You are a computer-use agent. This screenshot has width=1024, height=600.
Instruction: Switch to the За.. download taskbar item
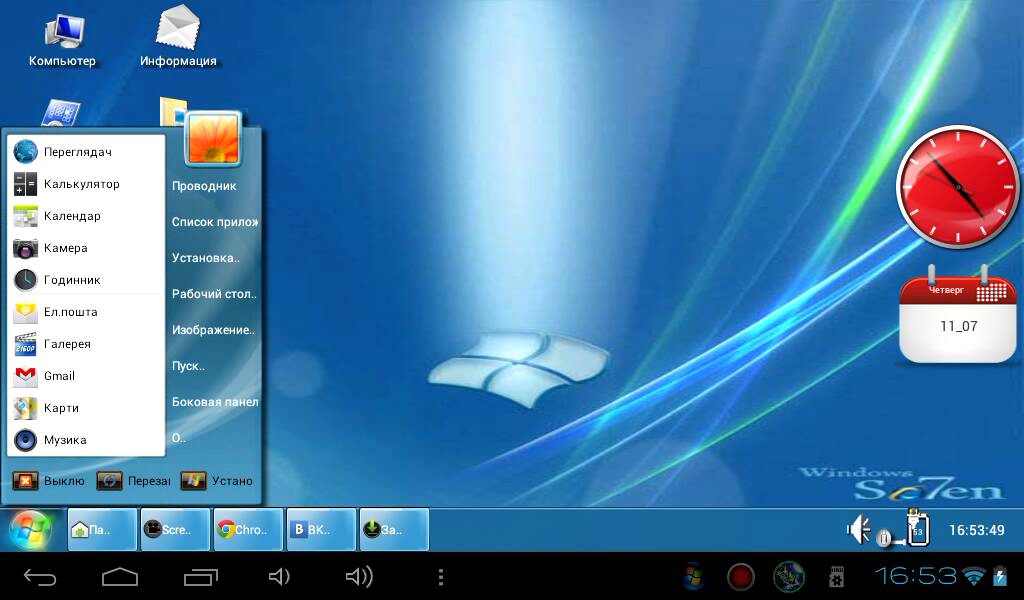394,529
